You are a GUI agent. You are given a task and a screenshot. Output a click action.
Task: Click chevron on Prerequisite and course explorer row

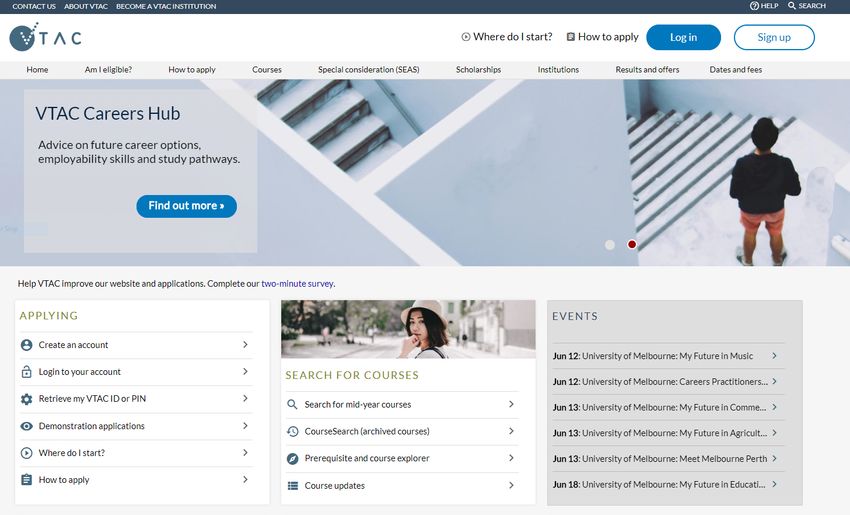511,458
